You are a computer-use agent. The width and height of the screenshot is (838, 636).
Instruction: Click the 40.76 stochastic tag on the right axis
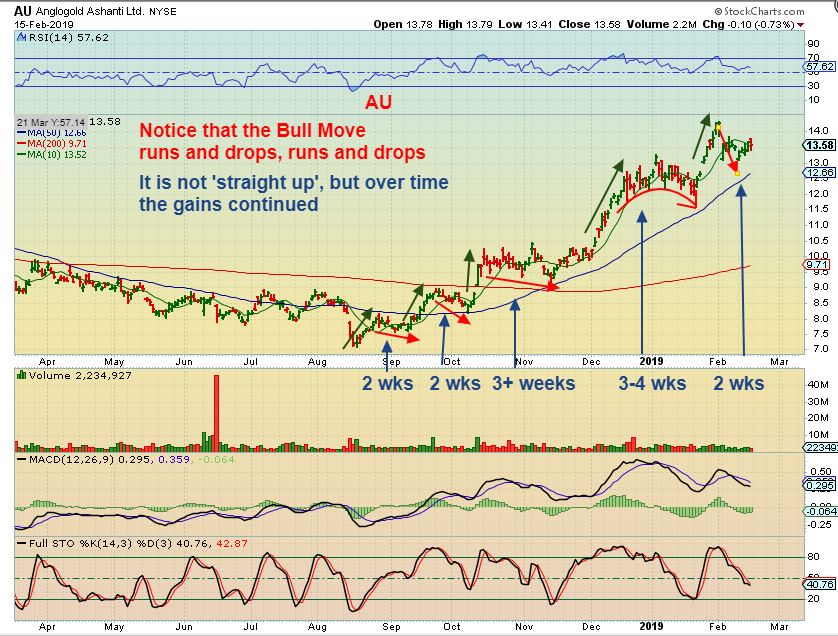820,584
